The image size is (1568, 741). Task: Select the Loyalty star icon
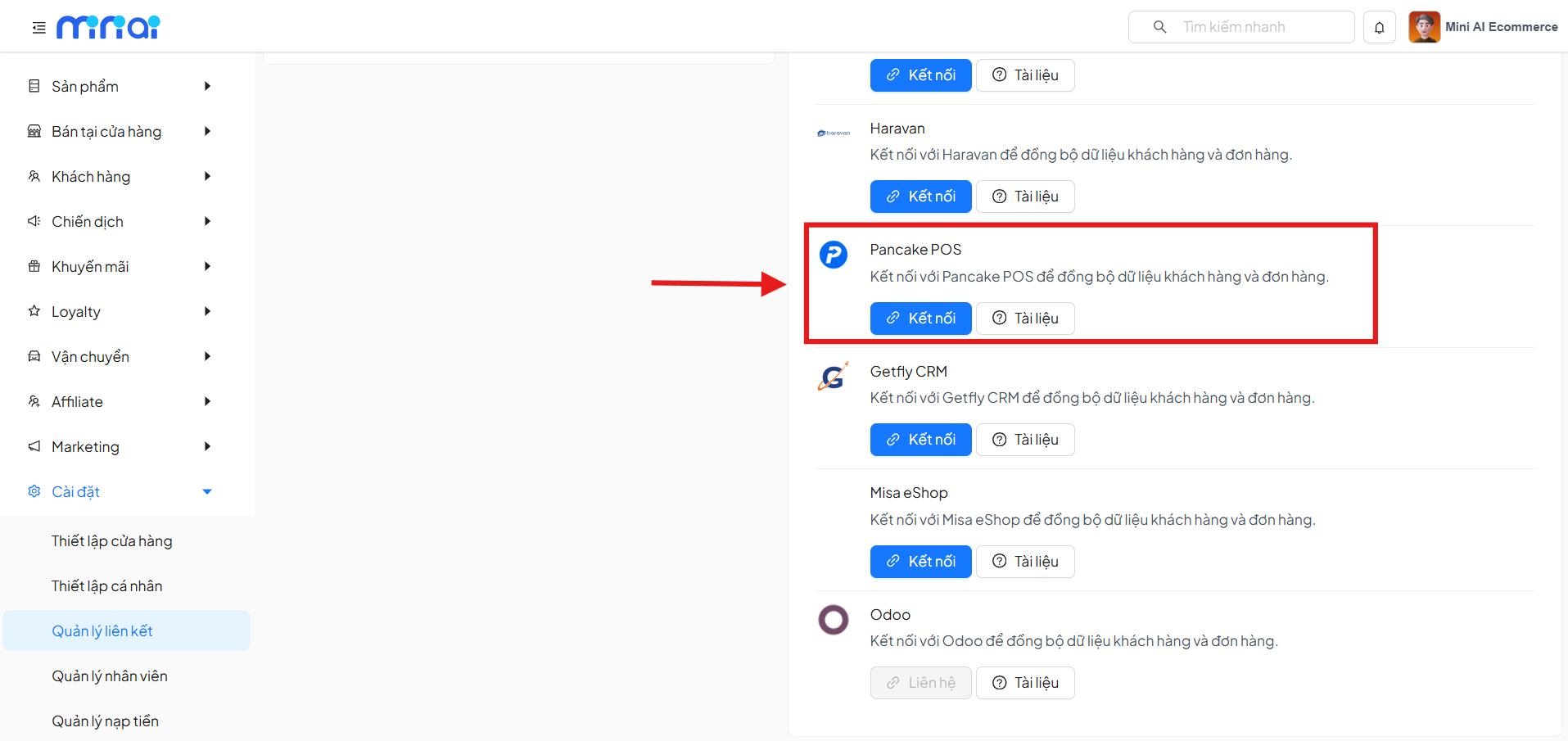(33, 311)
